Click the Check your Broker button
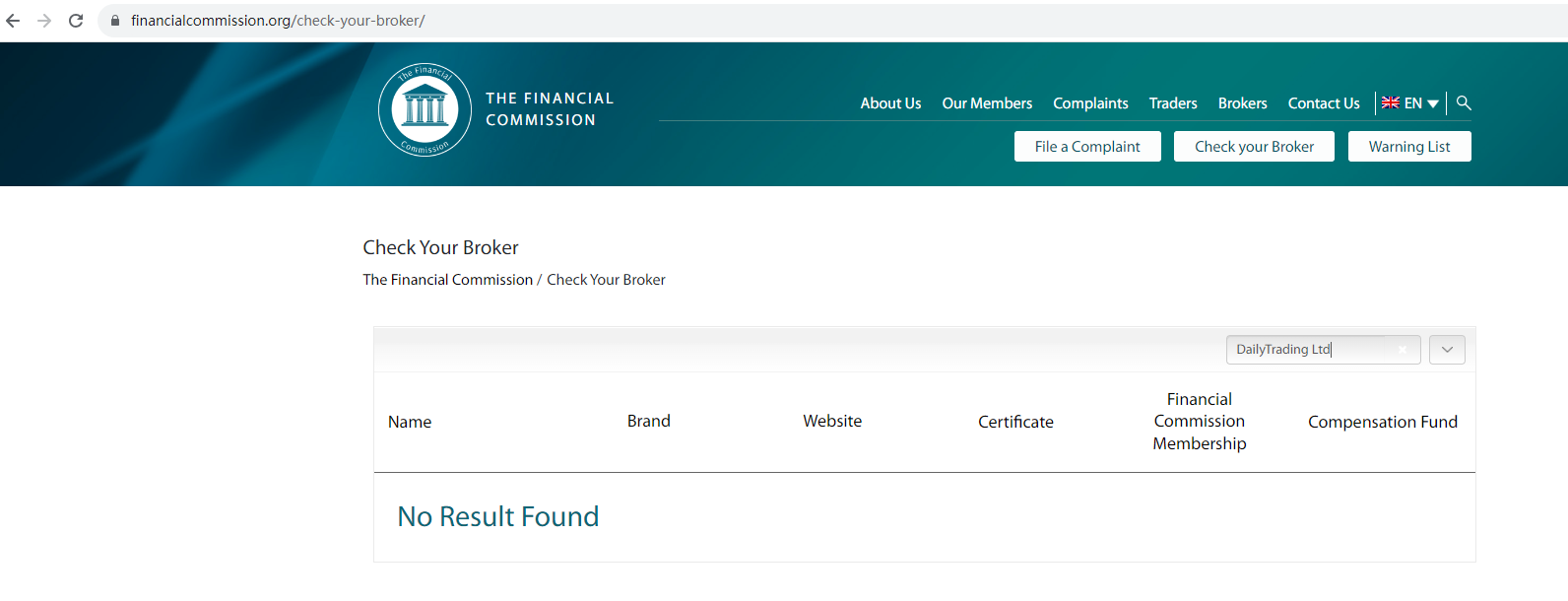Image resolution: width=1568 pixels, height=601 pixels. 1254,147
